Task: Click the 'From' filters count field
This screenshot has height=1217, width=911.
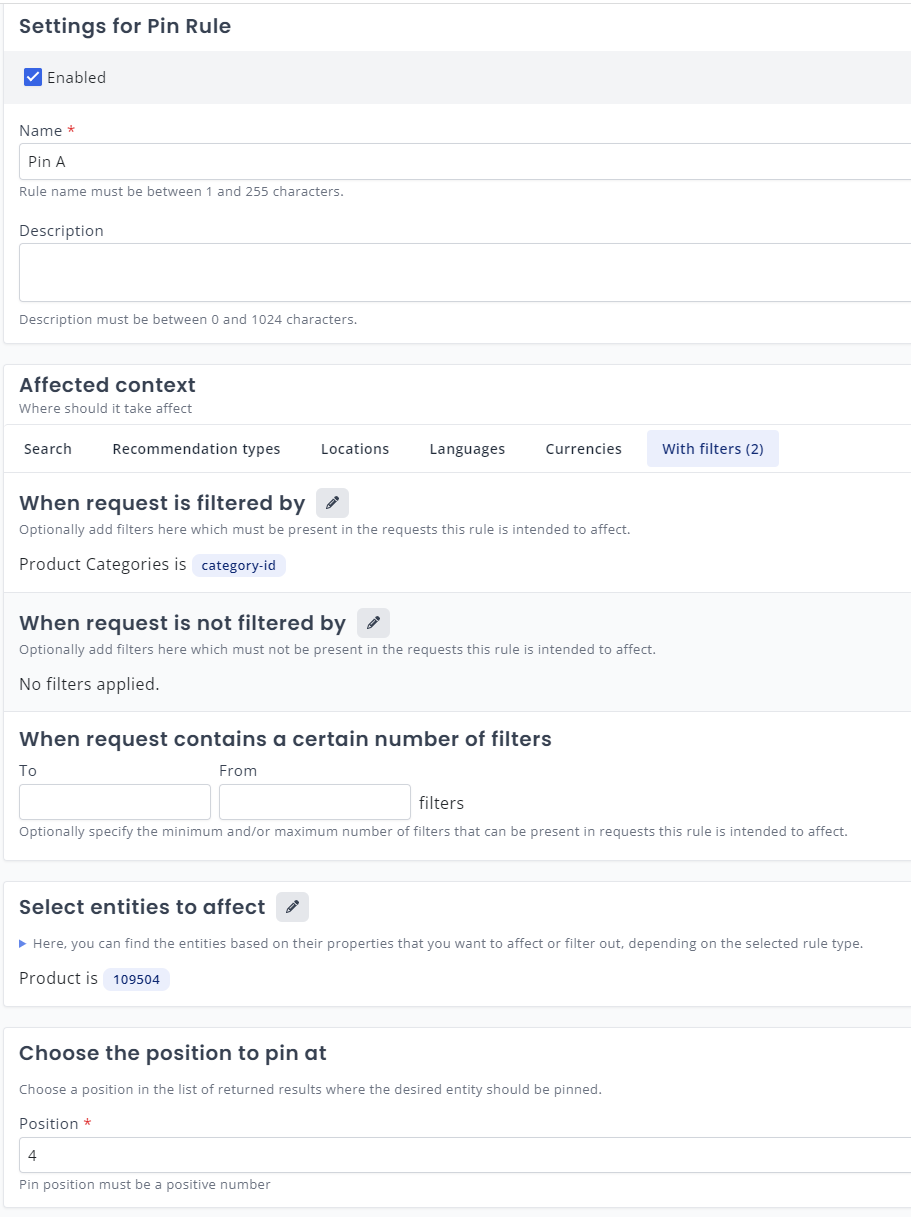Action: pos(315,802)
